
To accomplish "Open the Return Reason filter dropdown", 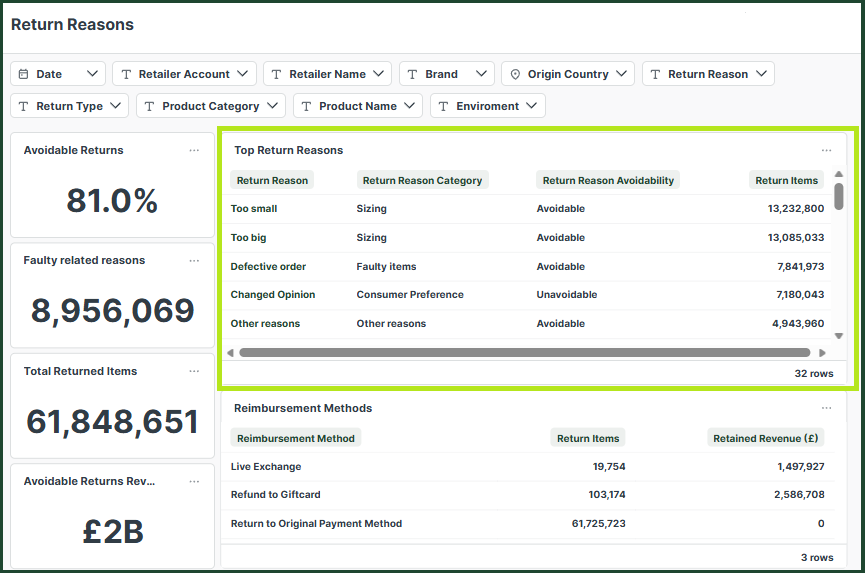I will coord(708,74).
